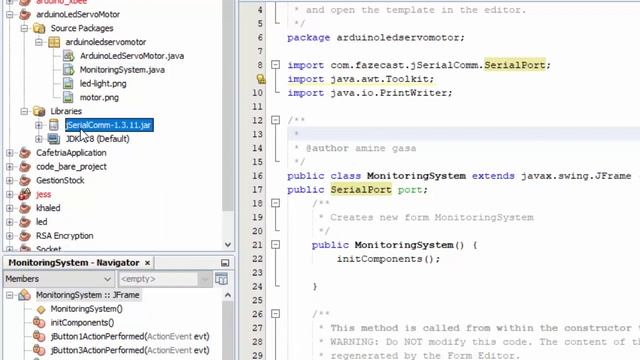
Task: Click the MonitoringSystem() constructor icon
Action: [x=41, y=309]
